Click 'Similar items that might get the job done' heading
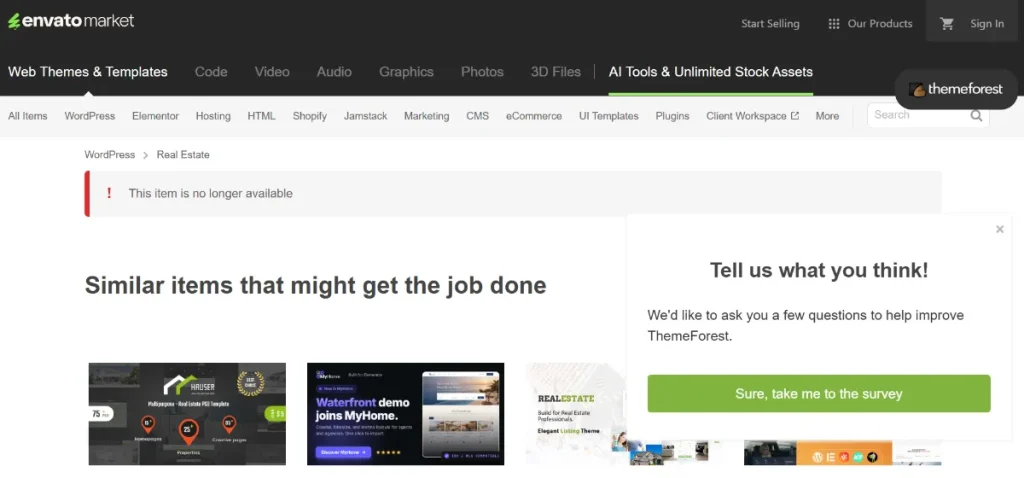1024x478 pixels. click(x=315, y=285)
